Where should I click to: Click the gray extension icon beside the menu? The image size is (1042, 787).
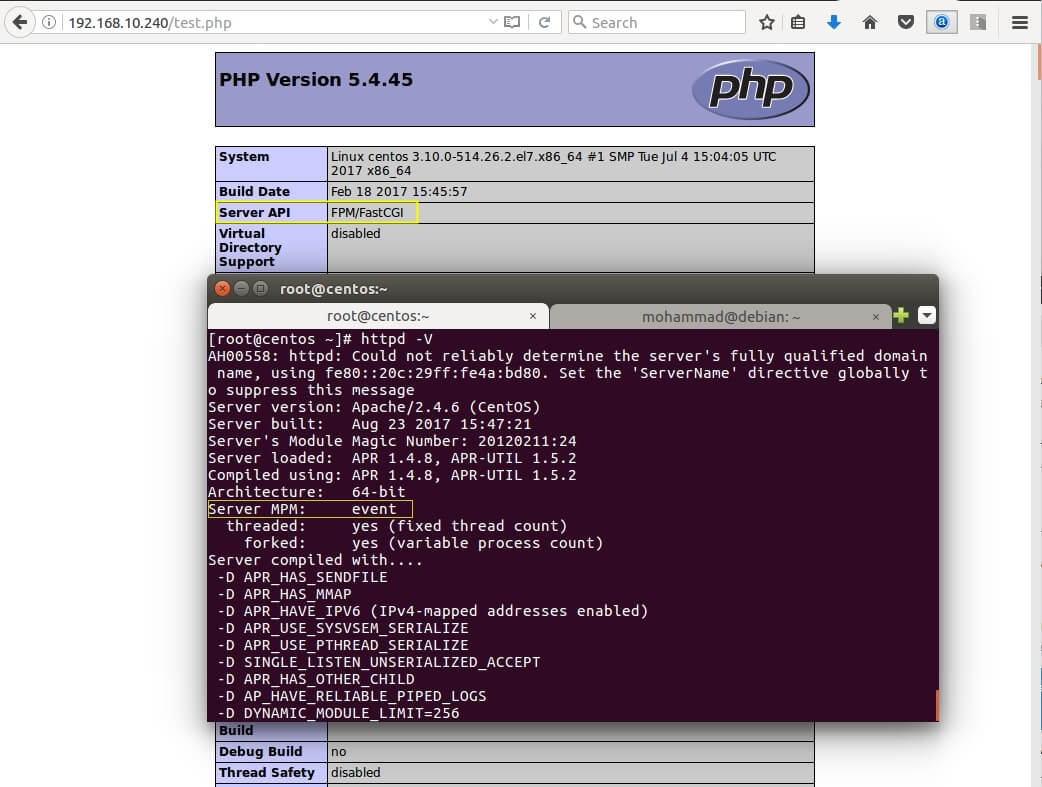(x=978, y=22)
